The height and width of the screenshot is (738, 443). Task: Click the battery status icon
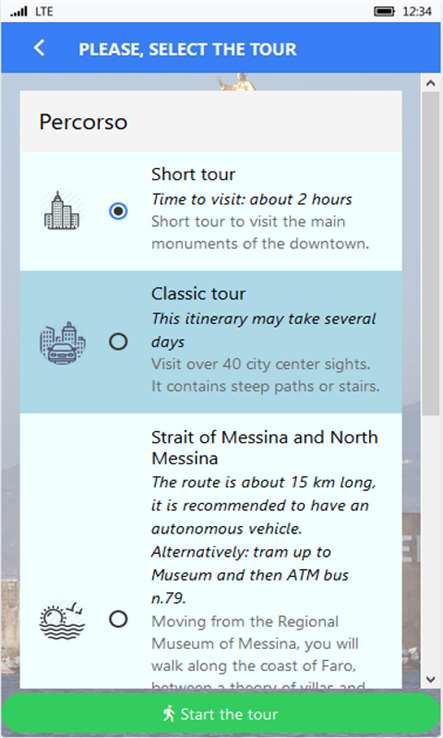(x=384, y=11)
